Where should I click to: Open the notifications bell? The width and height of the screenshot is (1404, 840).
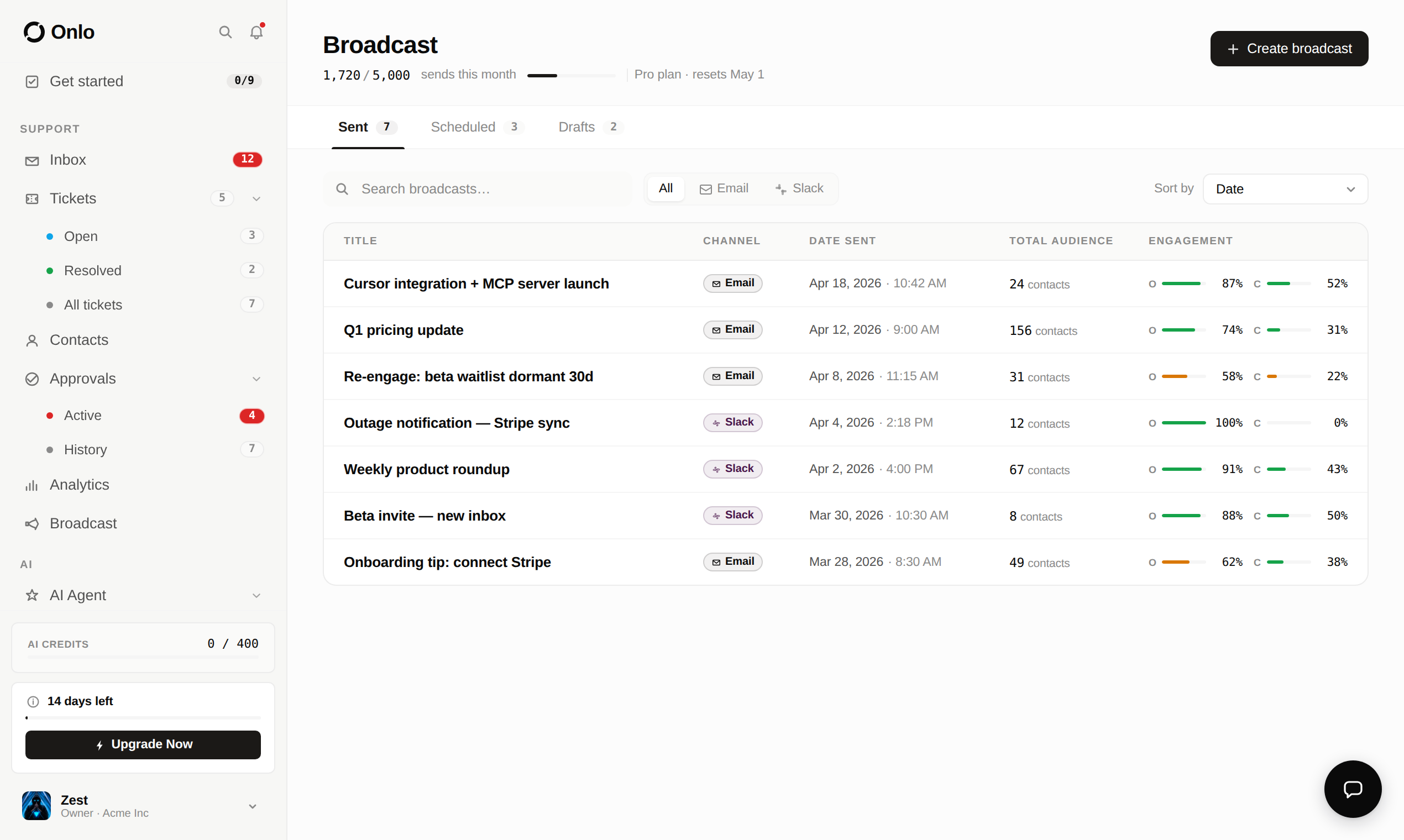click(x=256, y=32)
